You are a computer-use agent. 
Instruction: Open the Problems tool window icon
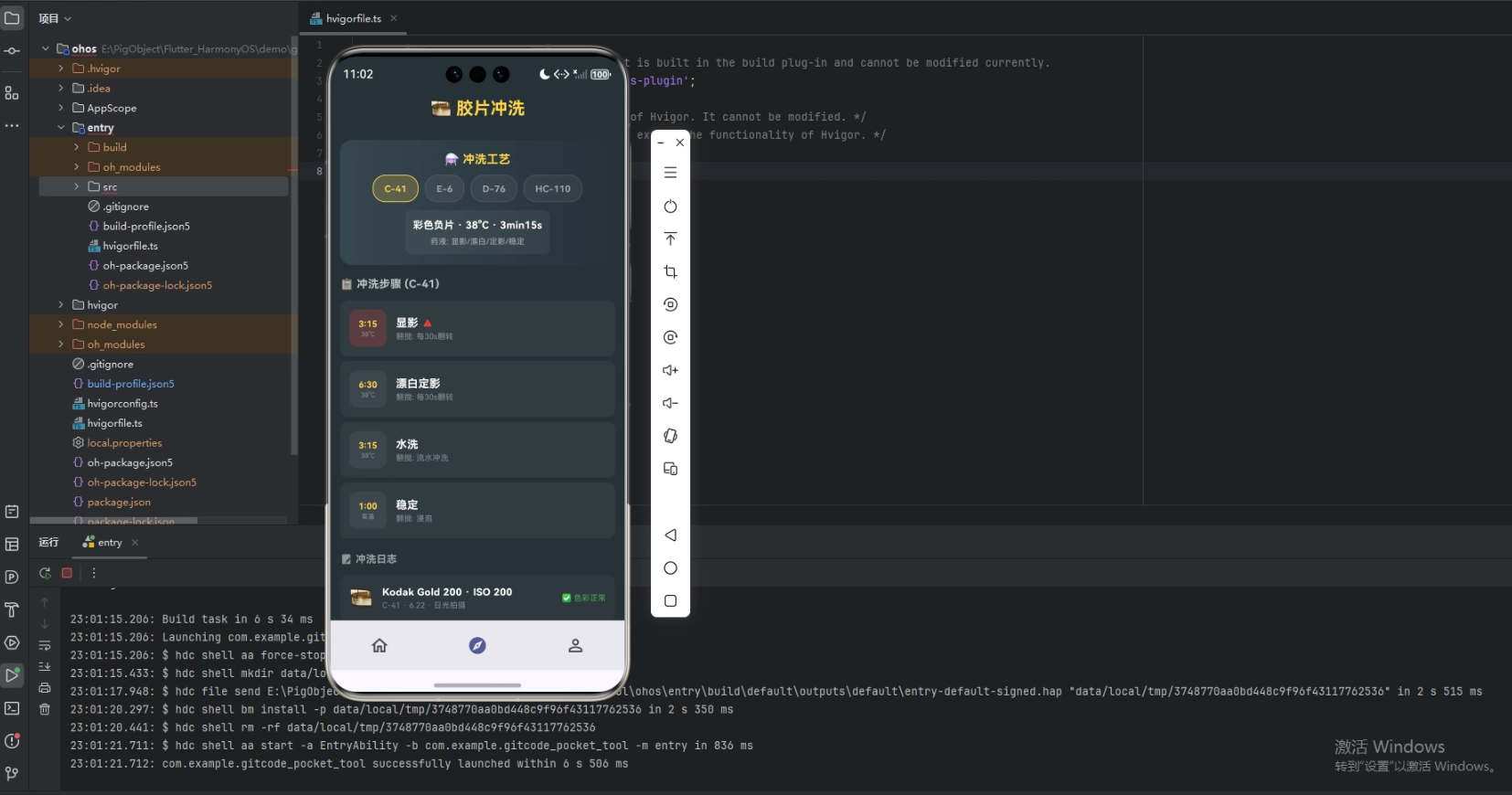(x=12, y=741)
